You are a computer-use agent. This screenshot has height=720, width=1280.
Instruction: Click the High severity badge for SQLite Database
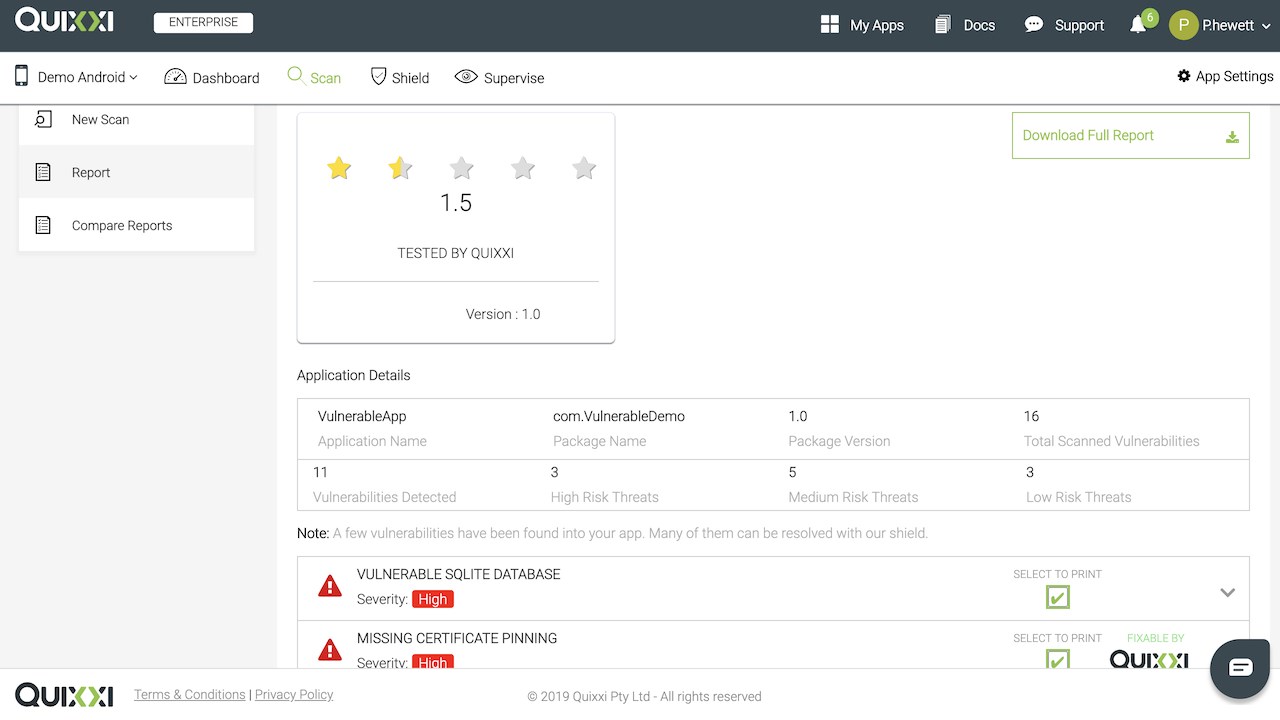click(x=433, y=599)
